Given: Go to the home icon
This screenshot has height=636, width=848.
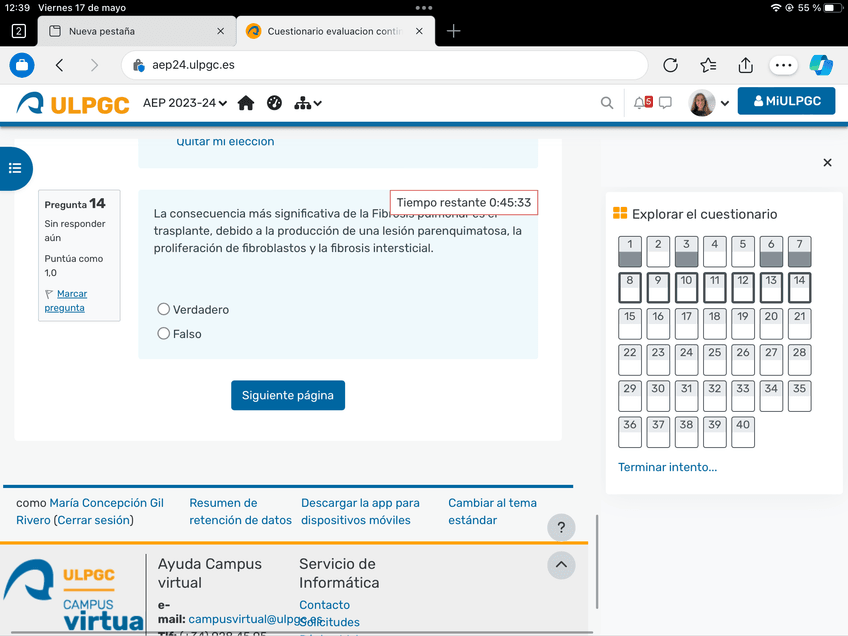Looking at the screenshot, I should click(x=246, y=103).
